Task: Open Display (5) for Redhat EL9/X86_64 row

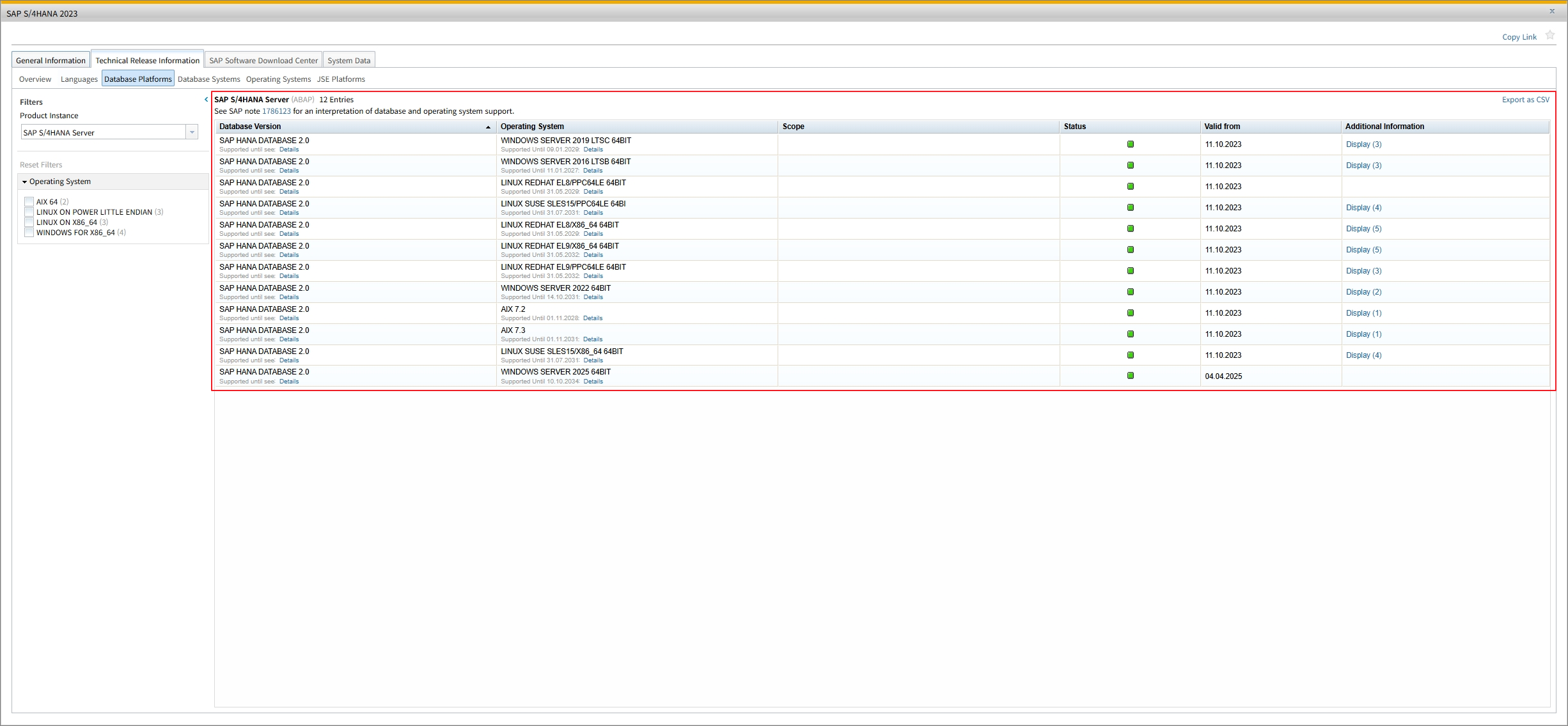Action: [x=1363, y=250]
